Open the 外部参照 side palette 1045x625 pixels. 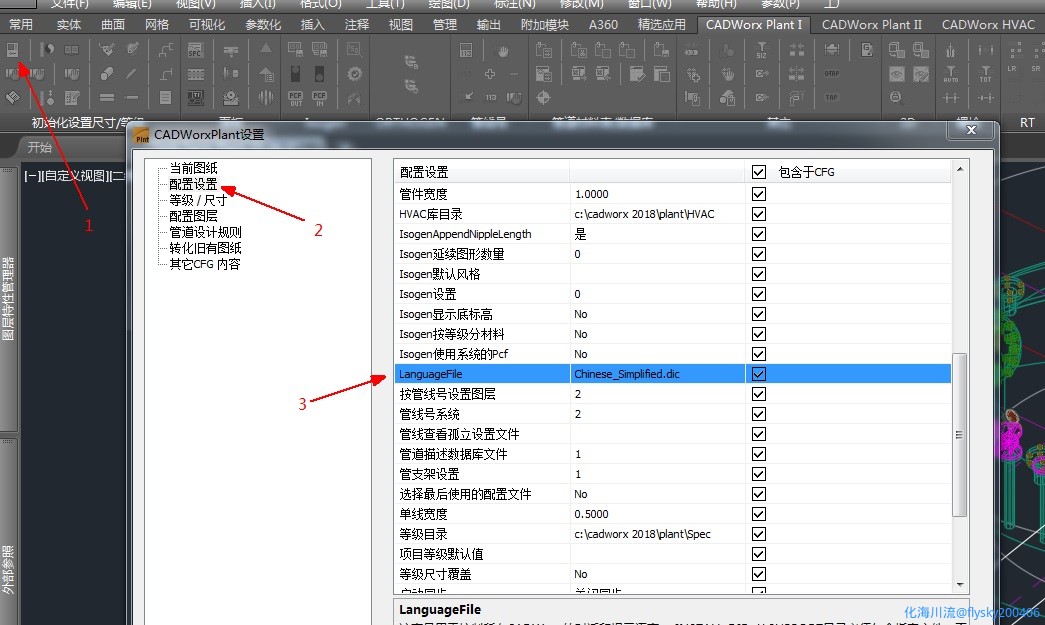pyautogui.click(x=8, y=570)
